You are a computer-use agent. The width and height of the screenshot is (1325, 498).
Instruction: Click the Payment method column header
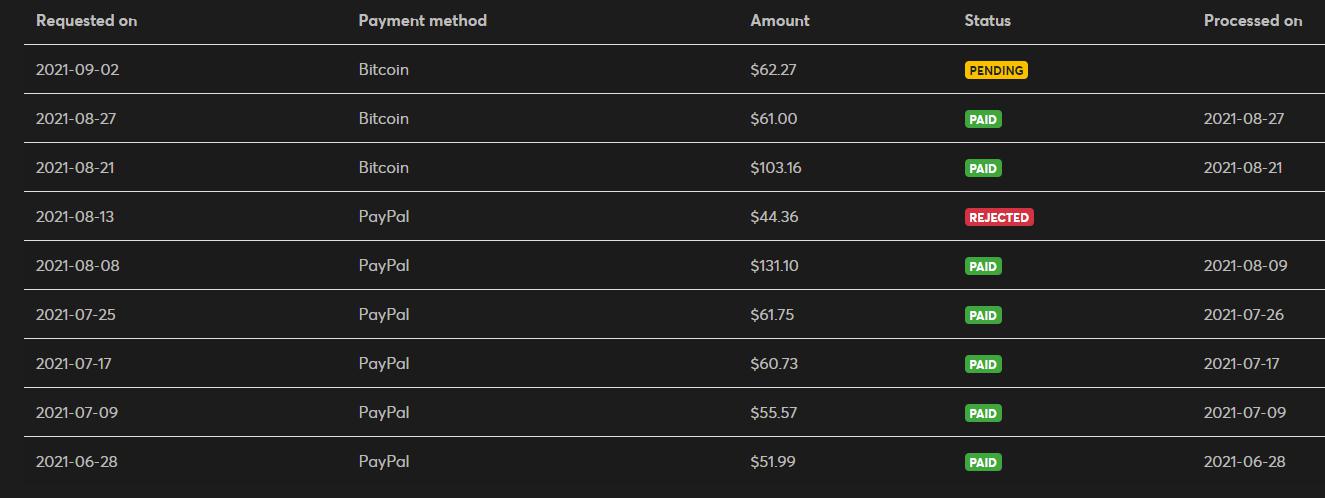pos(422,20)
